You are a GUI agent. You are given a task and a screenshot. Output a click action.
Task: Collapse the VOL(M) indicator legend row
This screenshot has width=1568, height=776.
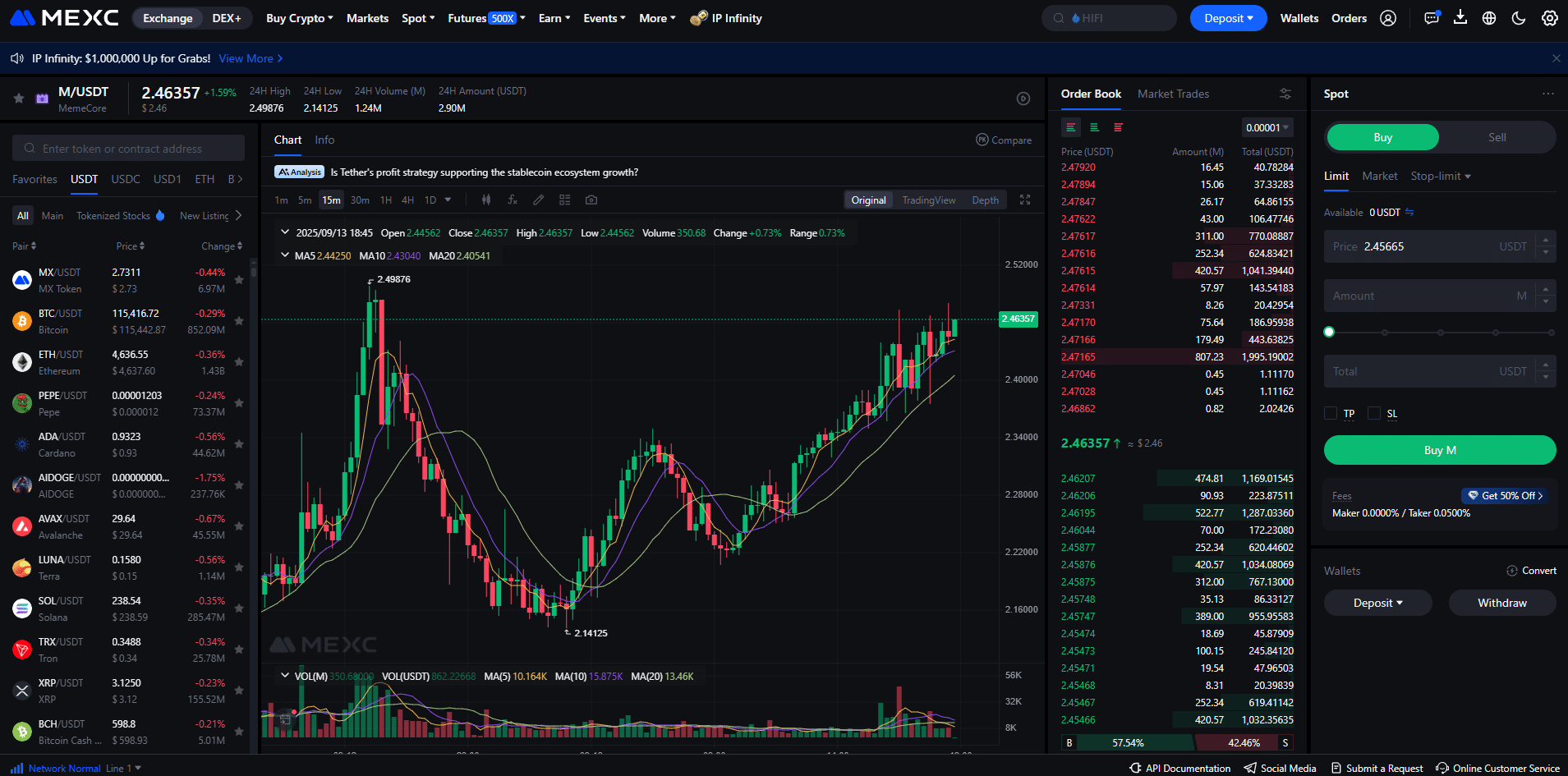pos(285,676)
